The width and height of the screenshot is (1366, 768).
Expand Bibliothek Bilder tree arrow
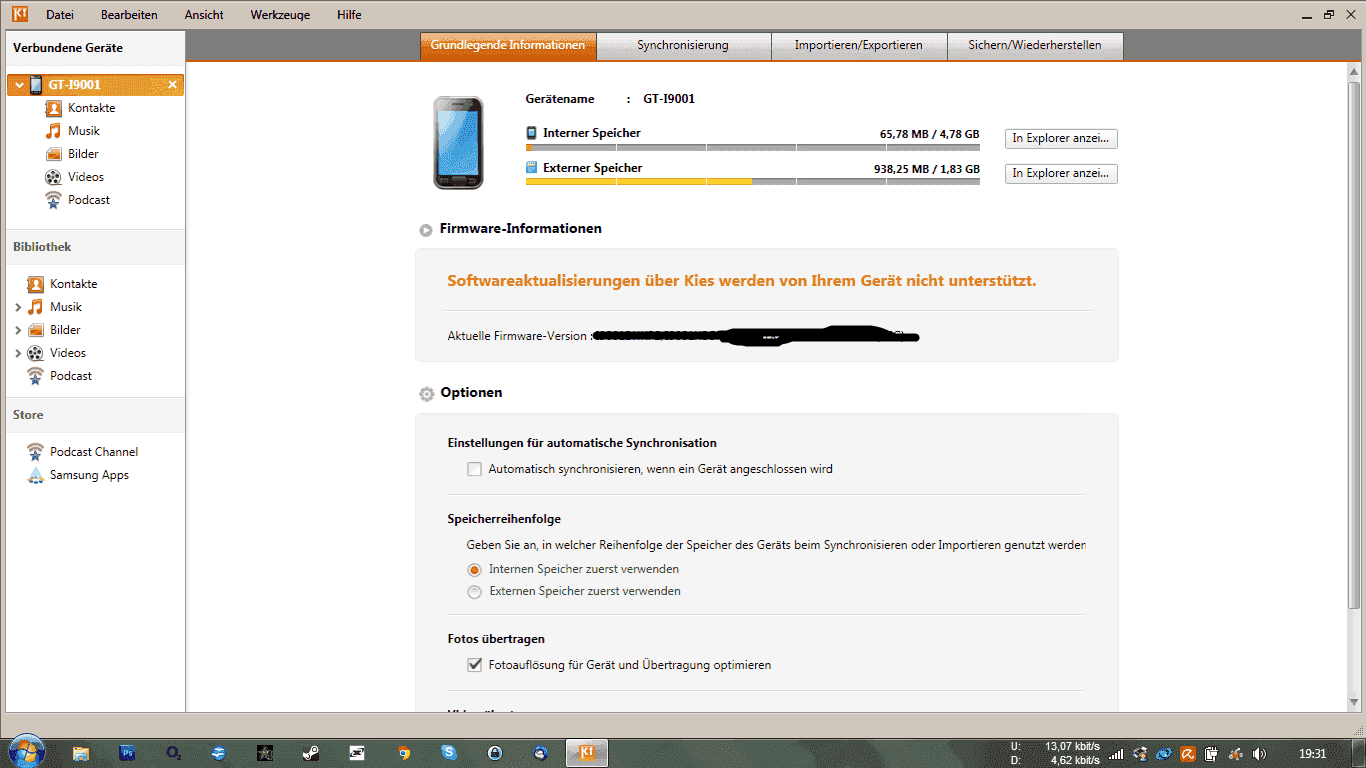pos(18,330)
